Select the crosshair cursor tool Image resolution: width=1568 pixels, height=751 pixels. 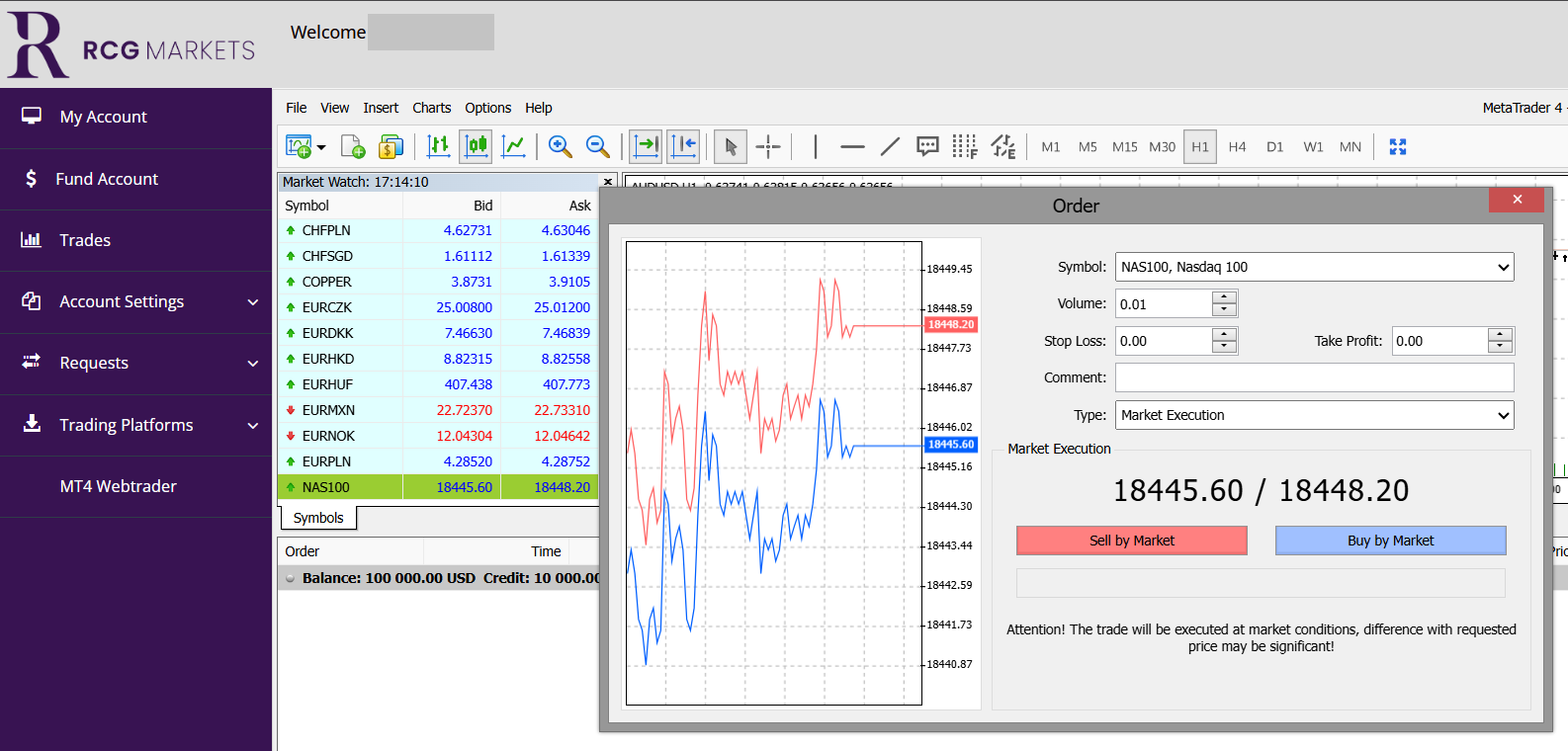coord(768,146)
